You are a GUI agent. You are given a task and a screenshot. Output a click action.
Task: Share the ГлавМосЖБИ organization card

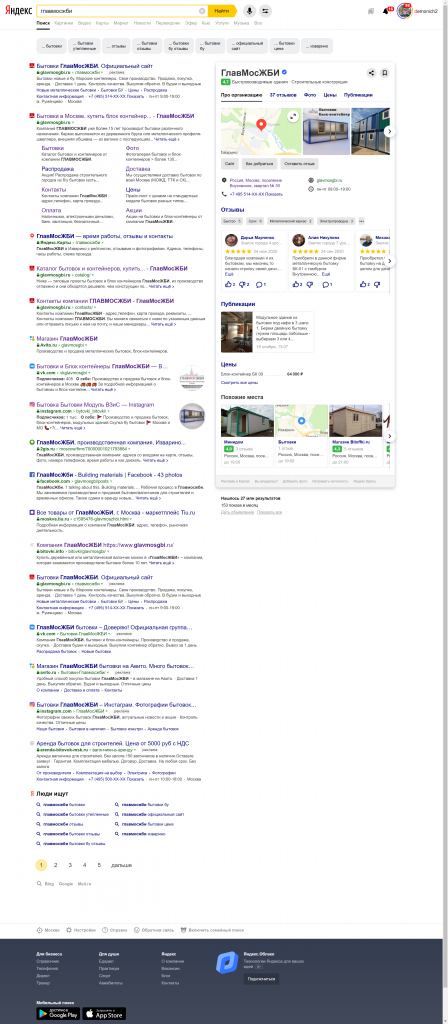point(371,72)
